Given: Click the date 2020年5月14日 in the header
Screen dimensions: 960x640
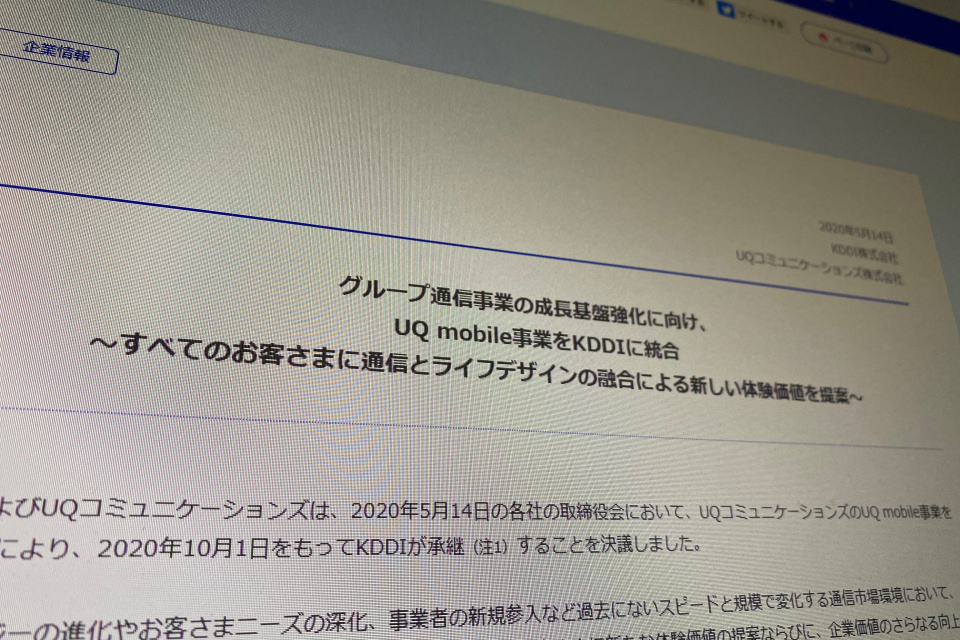Looking at the screenshot, I should (856, 232).
